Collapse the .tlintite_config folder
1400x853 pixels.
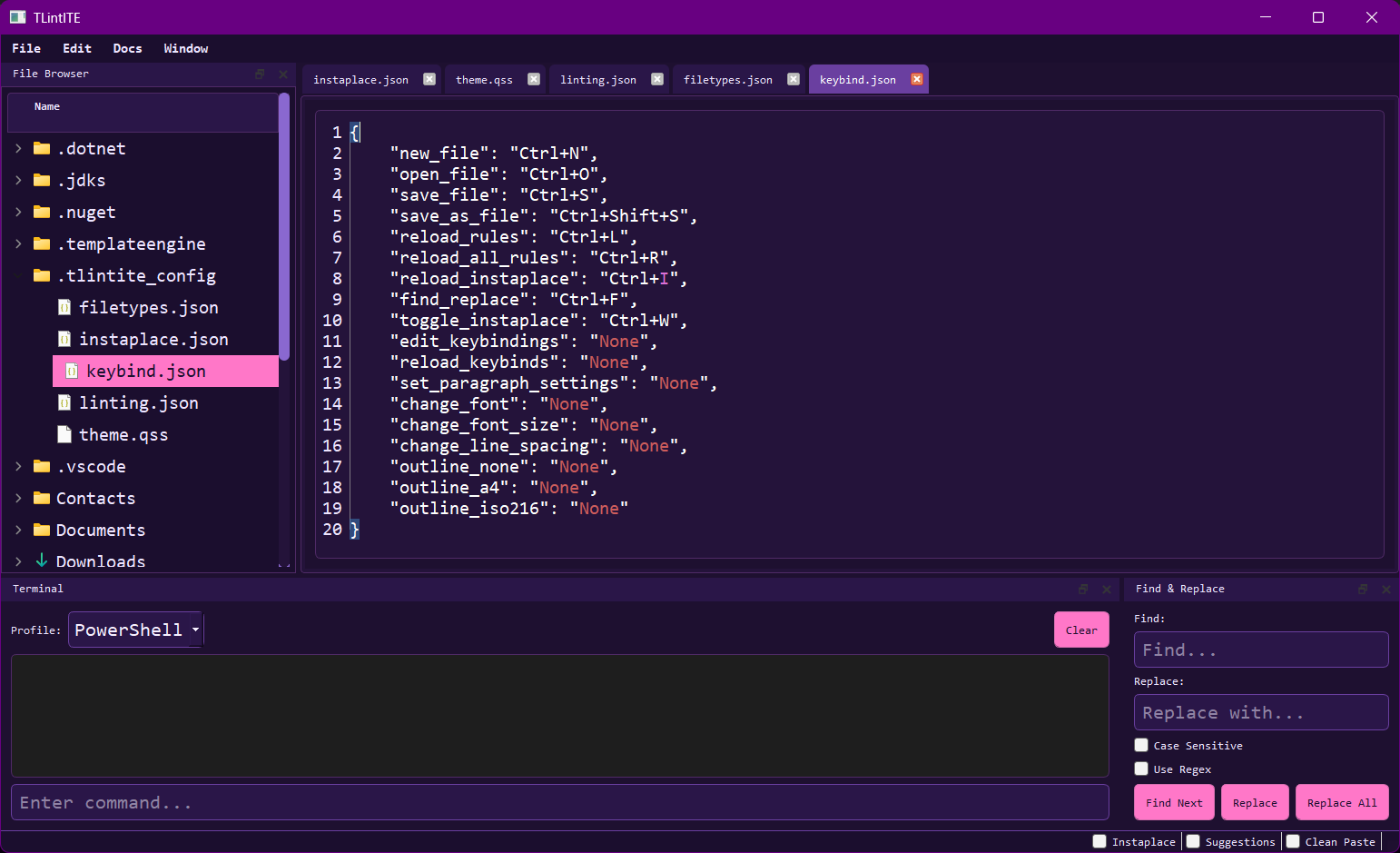[x=18, y=275]
